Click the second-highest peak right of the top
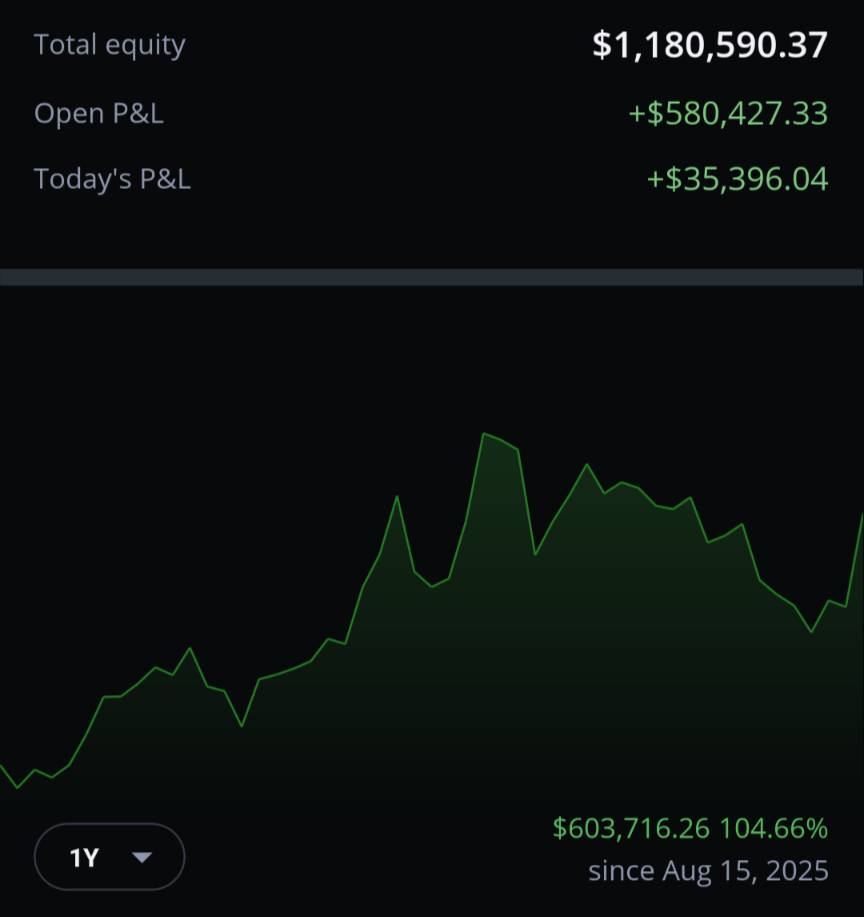The height and width of the screenshot is (917, 864). [x=587, y=464]
